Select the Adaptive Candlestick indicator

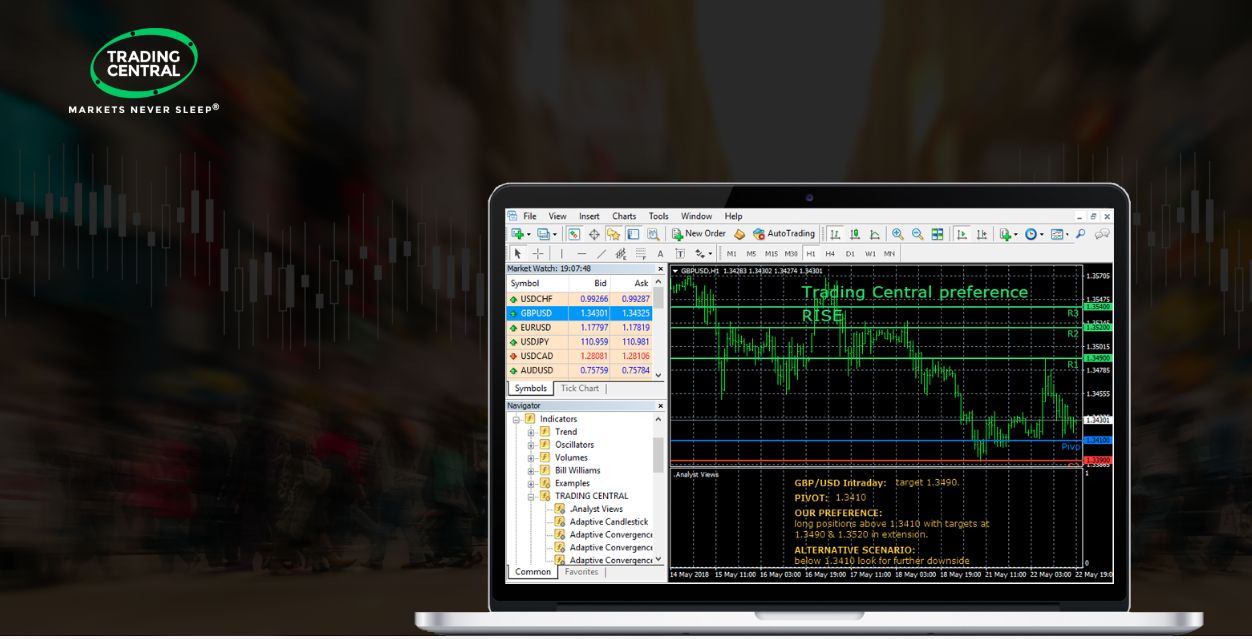click(x=609, y=522)
